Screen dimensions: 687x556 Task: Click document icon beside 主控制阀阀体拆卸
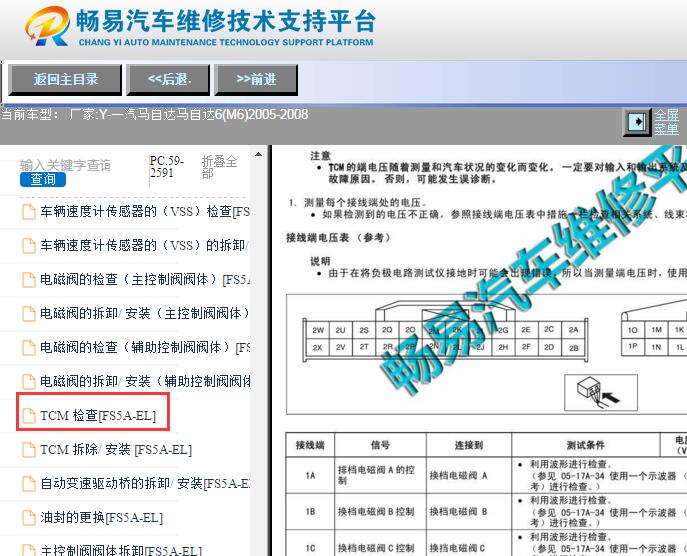coord(29,550)
